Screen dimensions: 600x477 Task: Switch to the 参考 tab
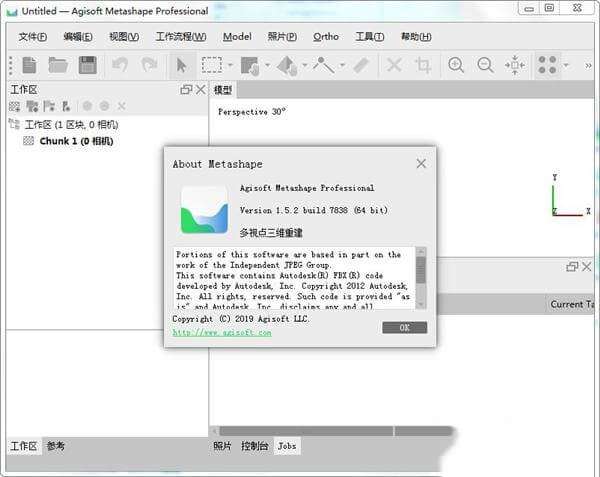click(x=56, y=446)
